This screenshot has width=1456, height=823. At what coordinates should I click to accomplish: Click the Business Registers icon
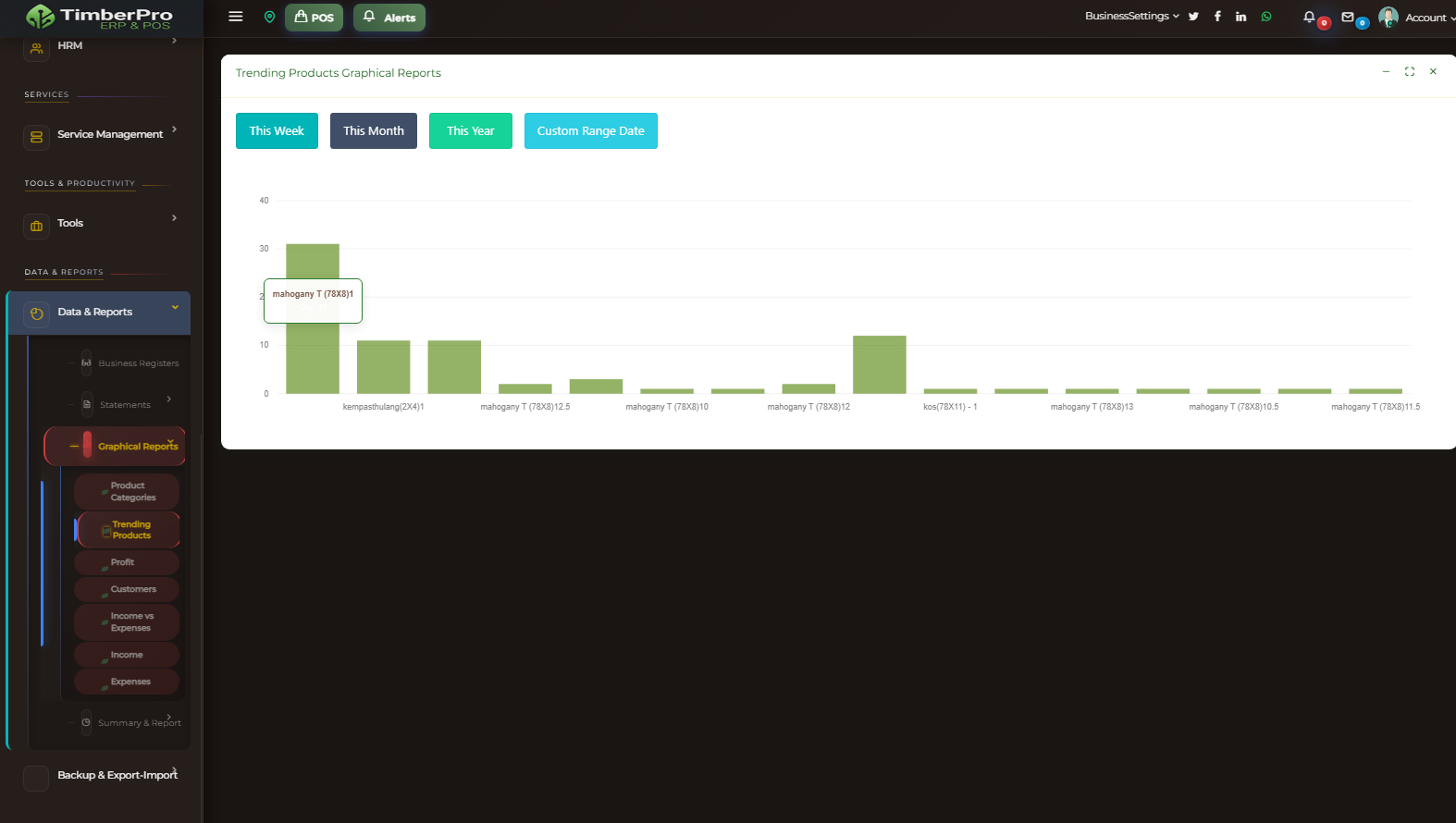(86, 362)
